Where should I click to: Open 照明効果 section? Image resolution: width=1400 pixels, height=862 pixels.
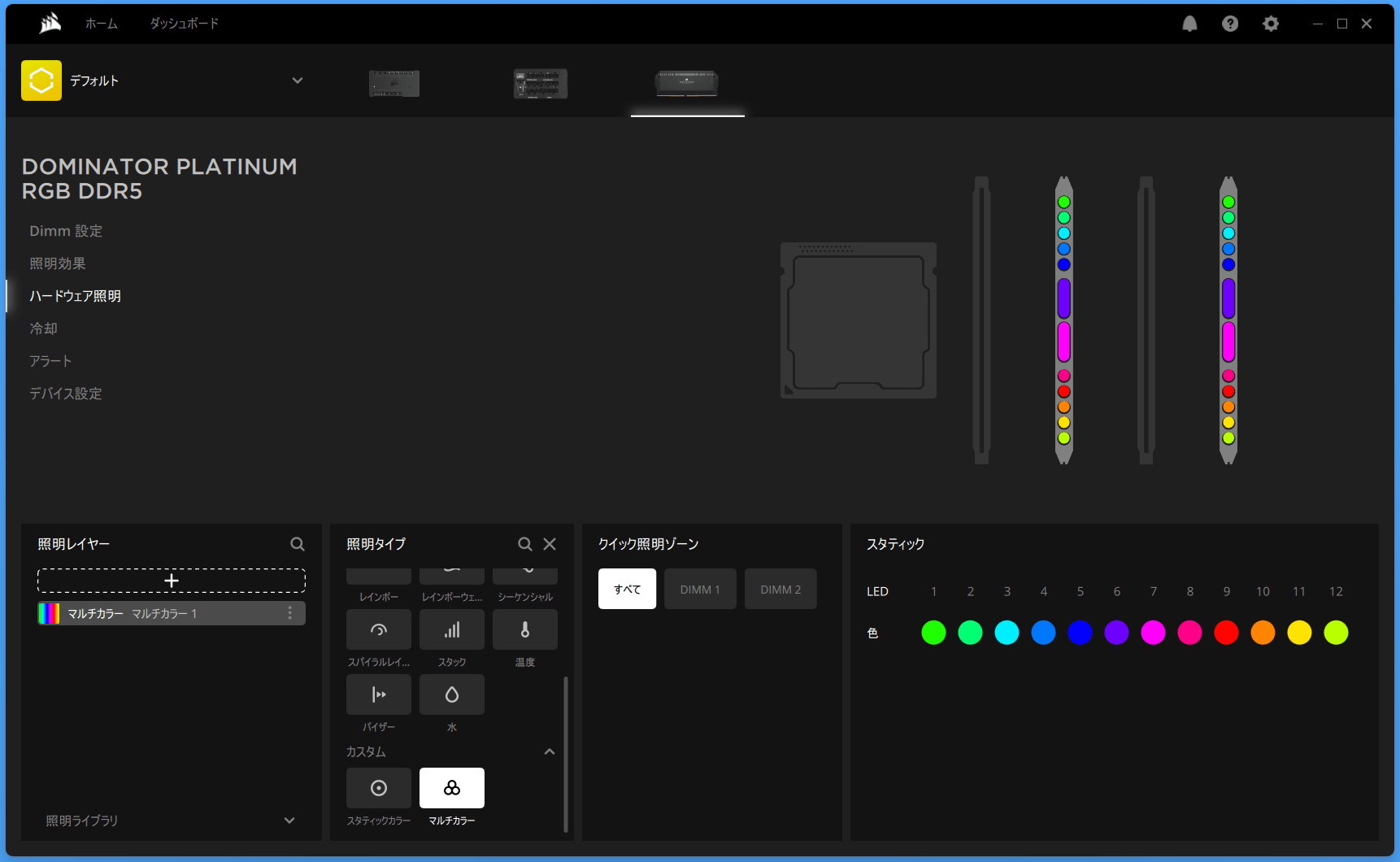(x=58, y=263)
